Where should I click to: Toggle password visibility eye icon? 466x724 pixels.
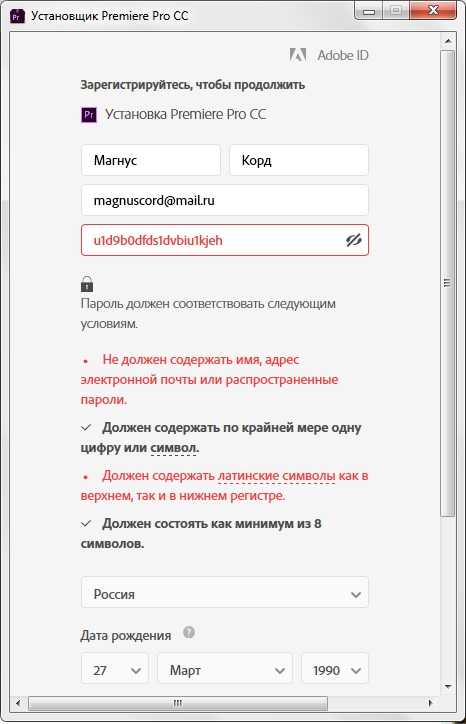(x=354, y=240)
